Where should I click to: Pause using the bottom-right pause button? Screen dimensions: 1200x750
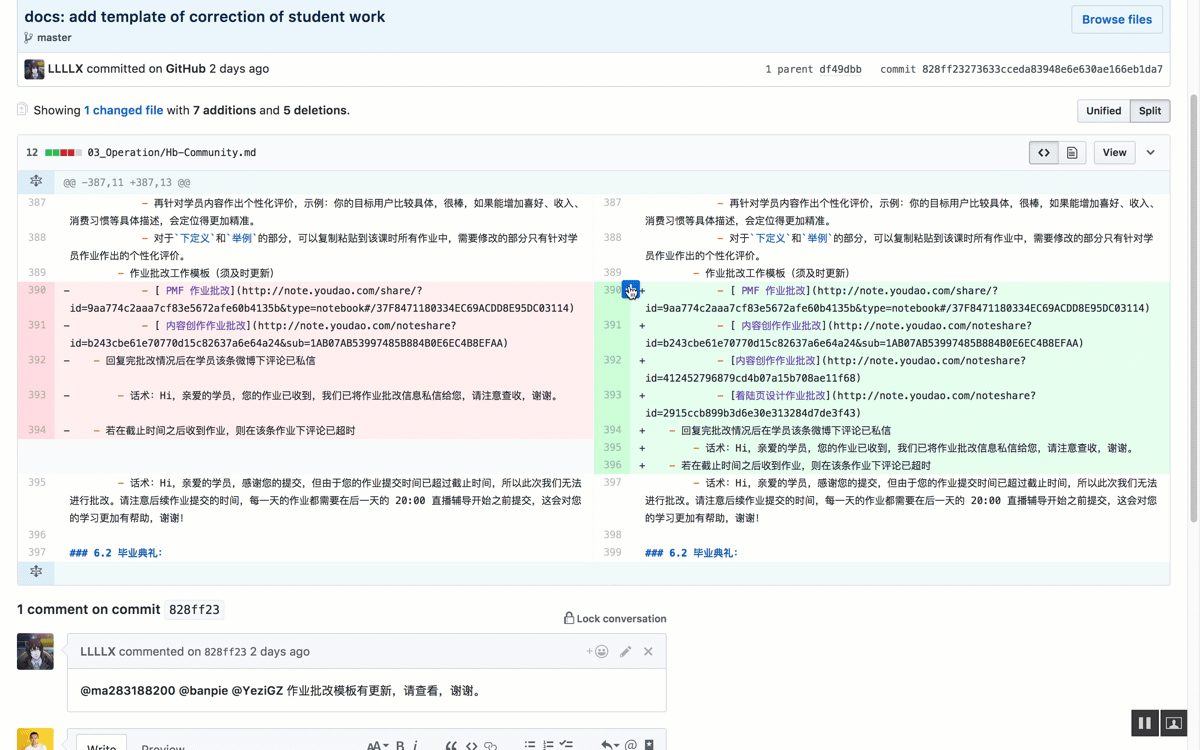tap(1145, 723)
